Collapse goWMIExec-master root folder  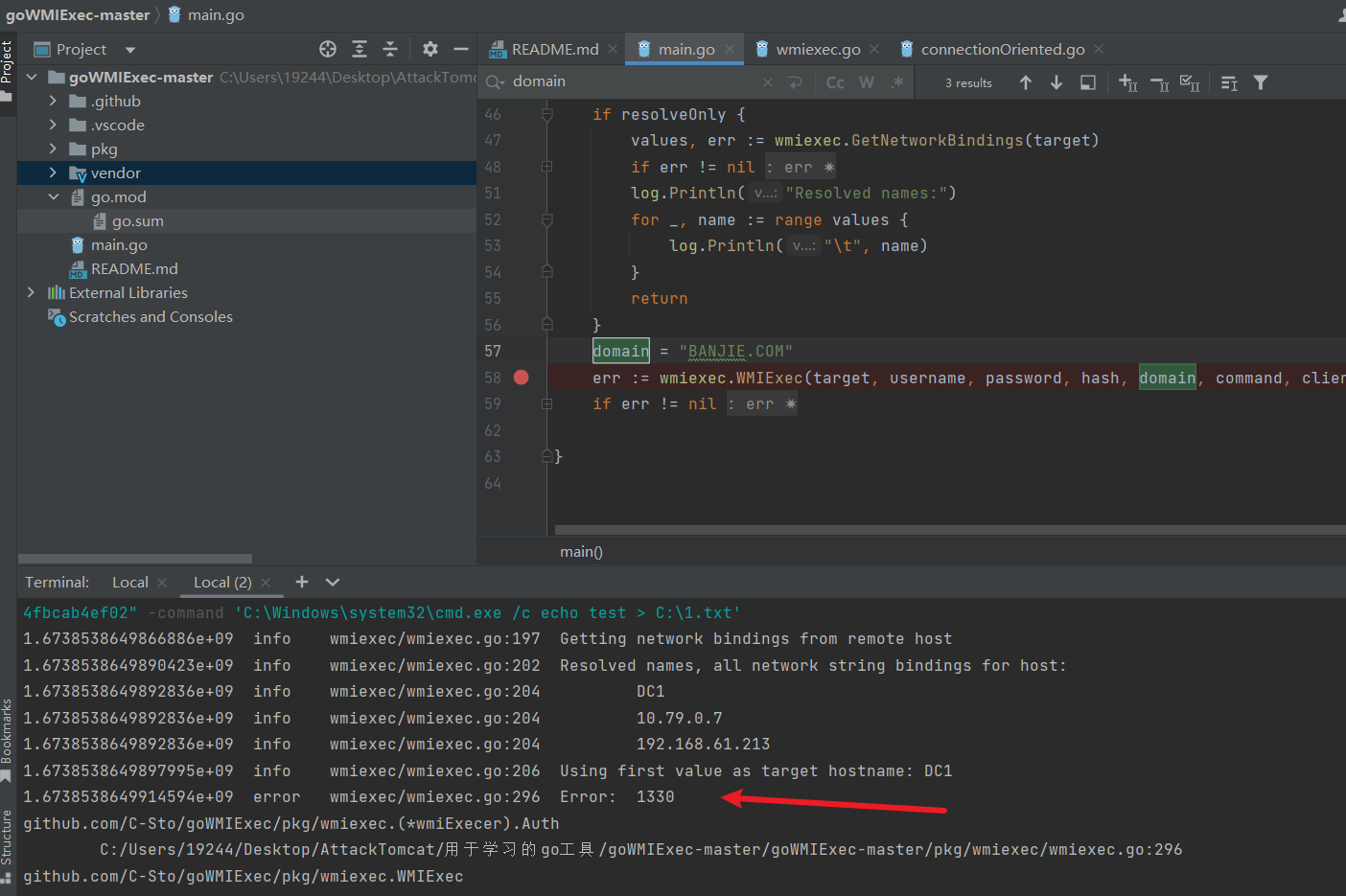(x=32, y=77)
